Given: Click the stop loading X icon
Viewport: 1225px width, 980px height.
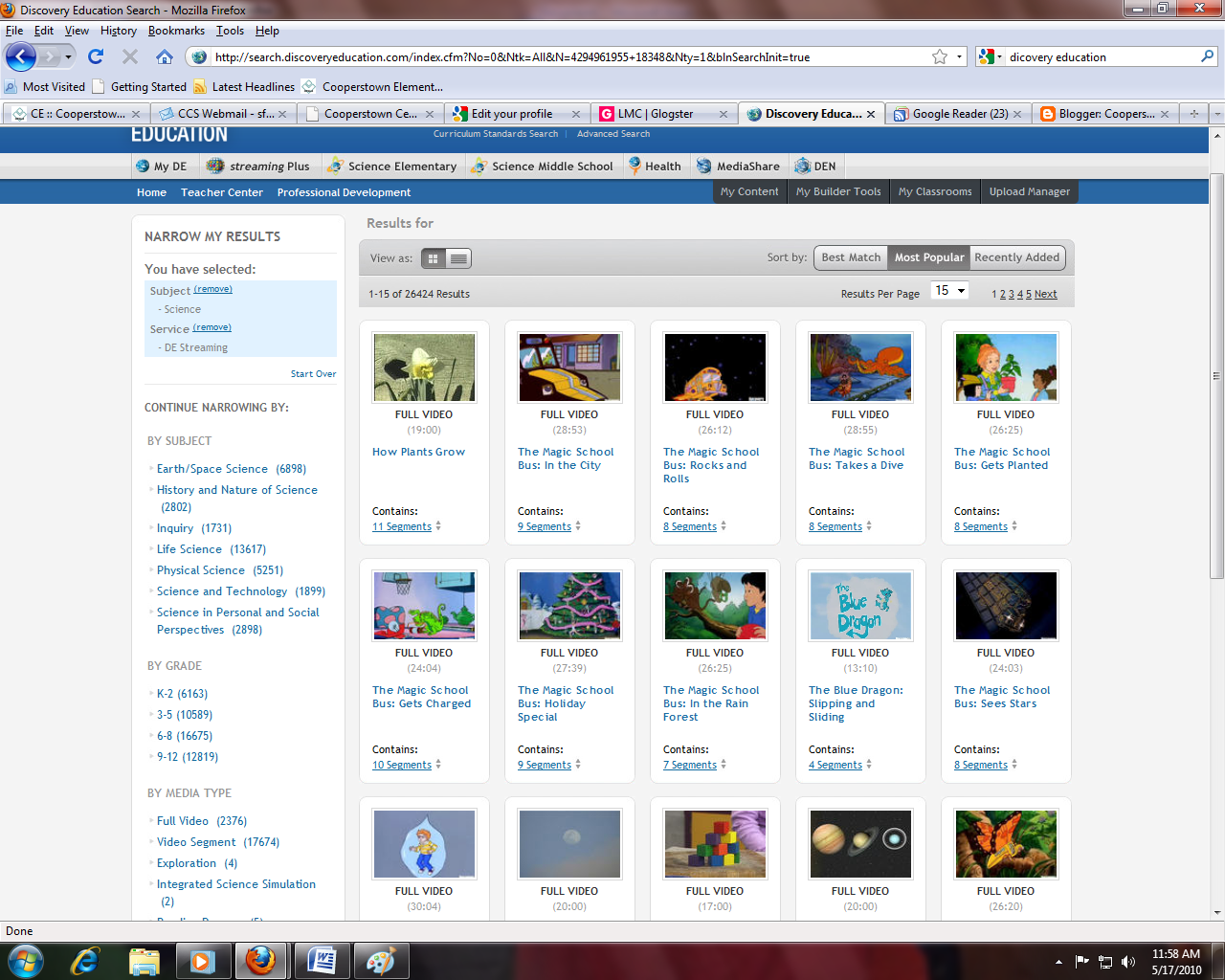Looking at the screenshot, I should [130, 56].
